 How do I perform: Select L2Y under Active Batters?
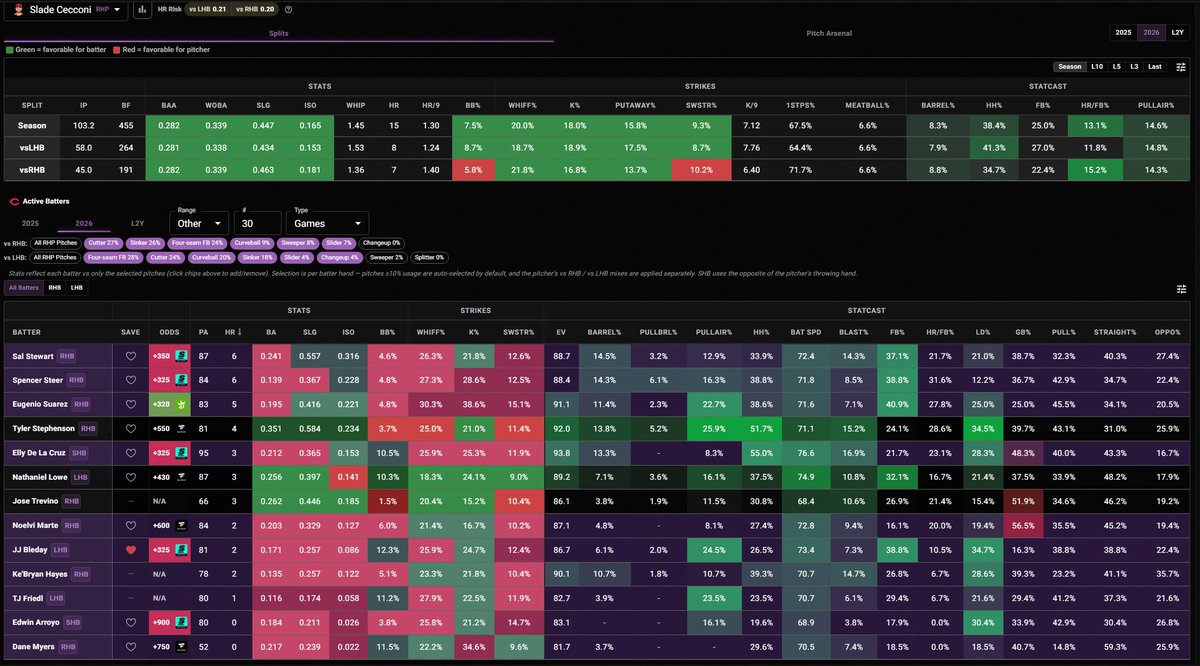(137, 223)
